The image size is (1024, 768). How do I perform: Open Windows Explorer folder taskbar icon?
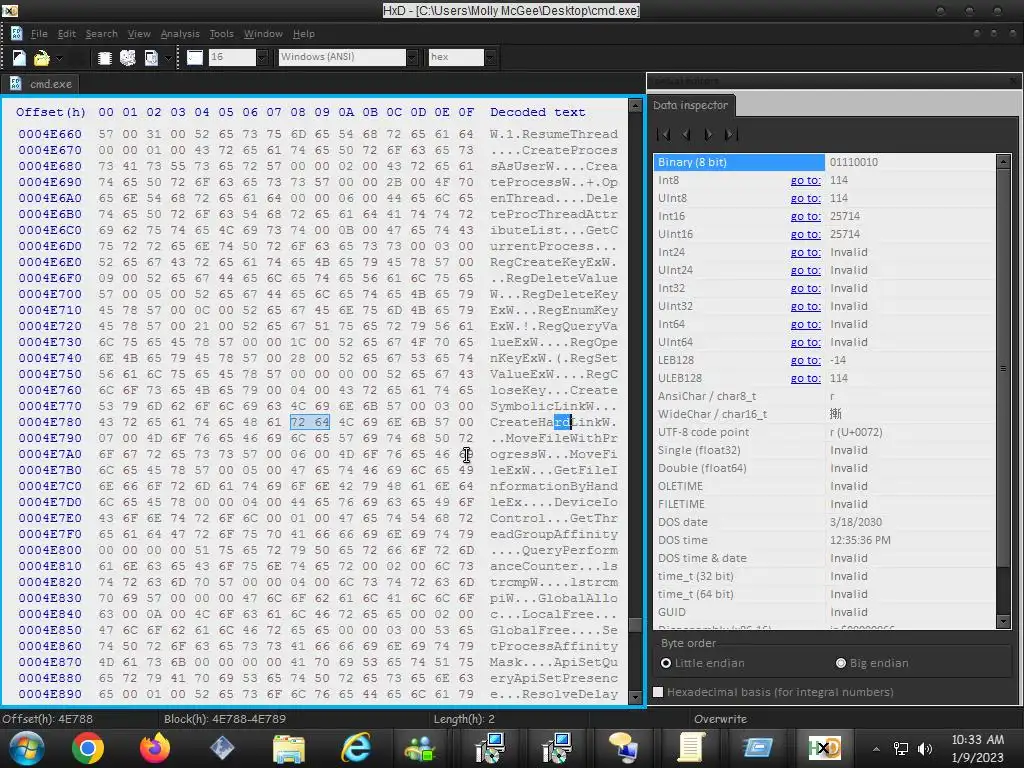point(289,748)
